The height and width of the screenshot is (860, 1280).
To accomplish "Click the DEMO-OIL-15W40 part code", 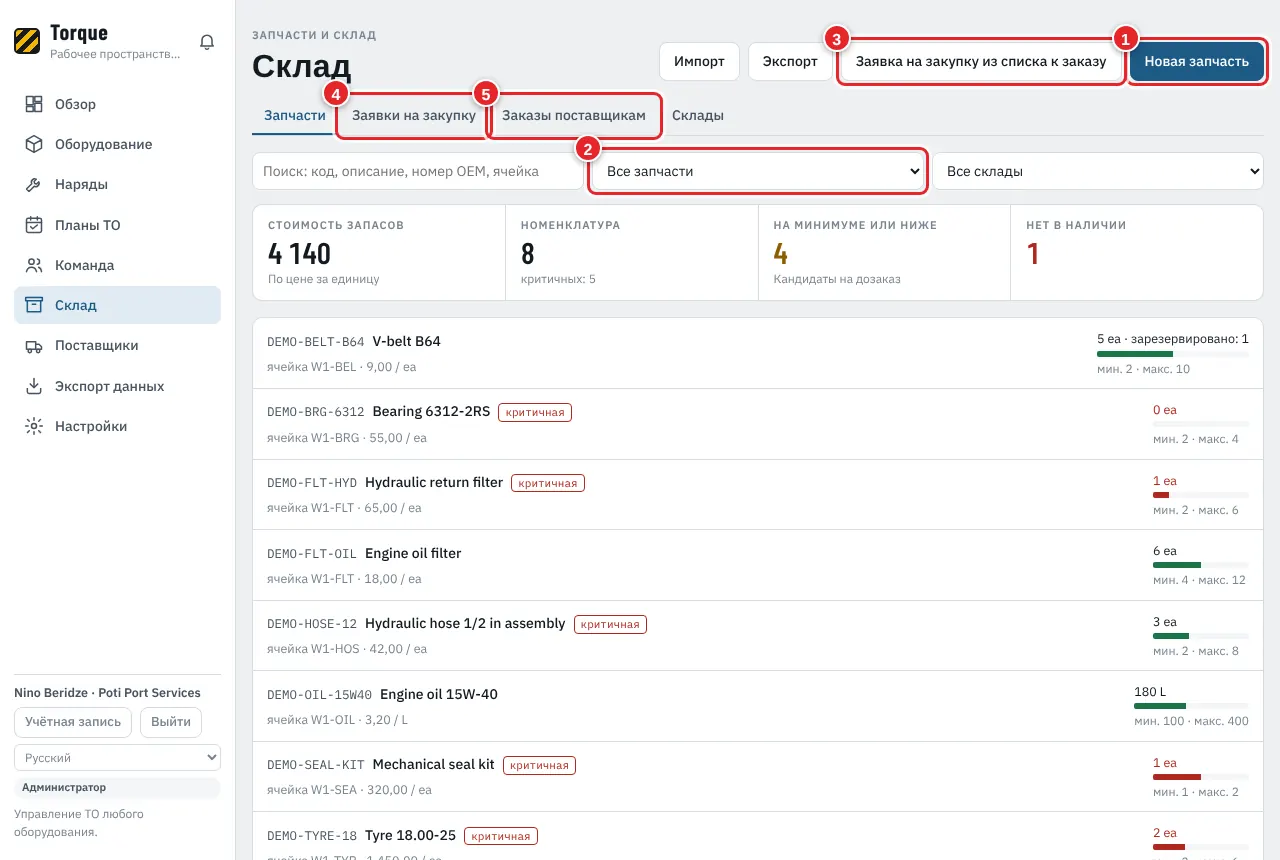I will coord(320,695).
